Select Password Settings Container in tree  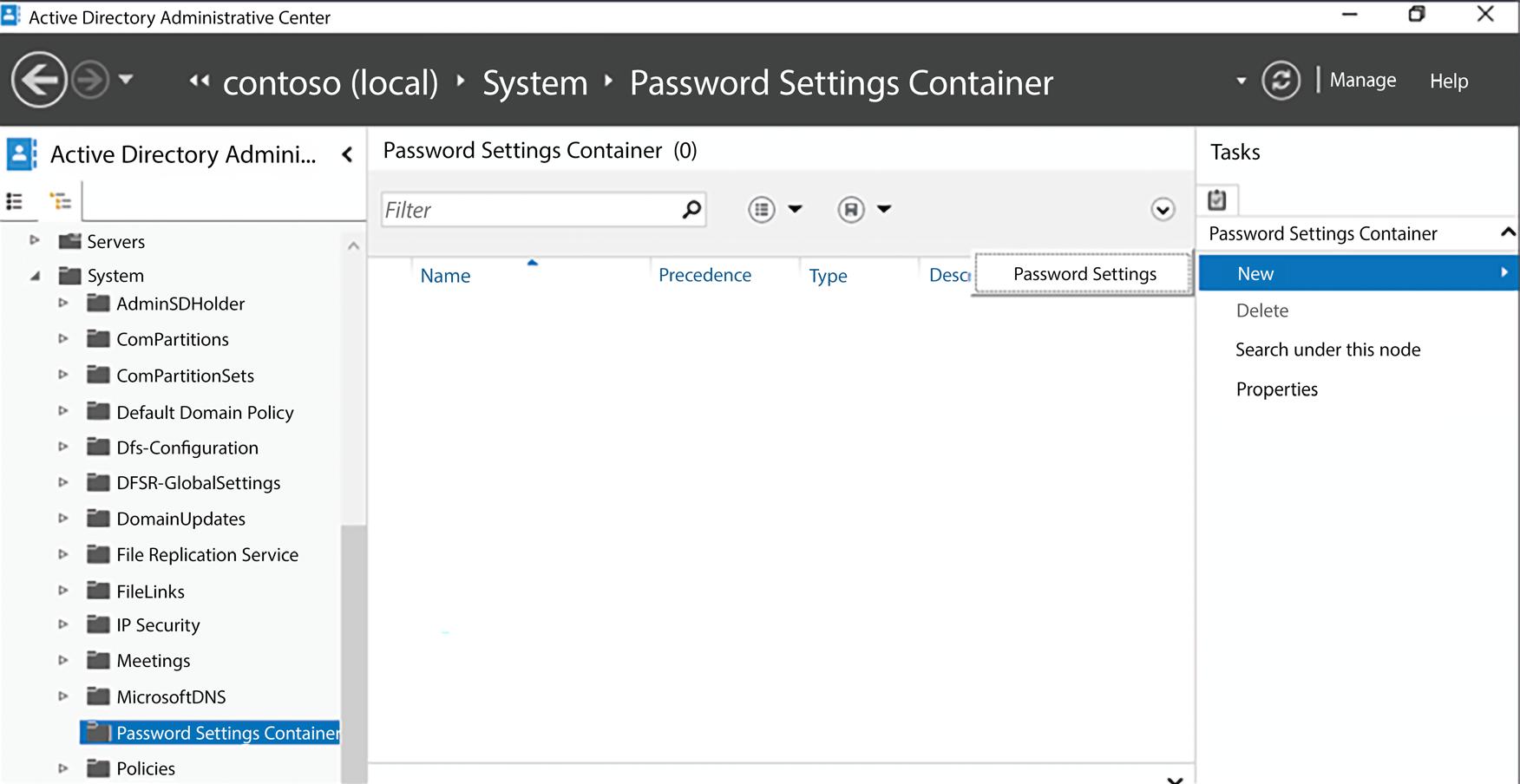coord(210,733)
